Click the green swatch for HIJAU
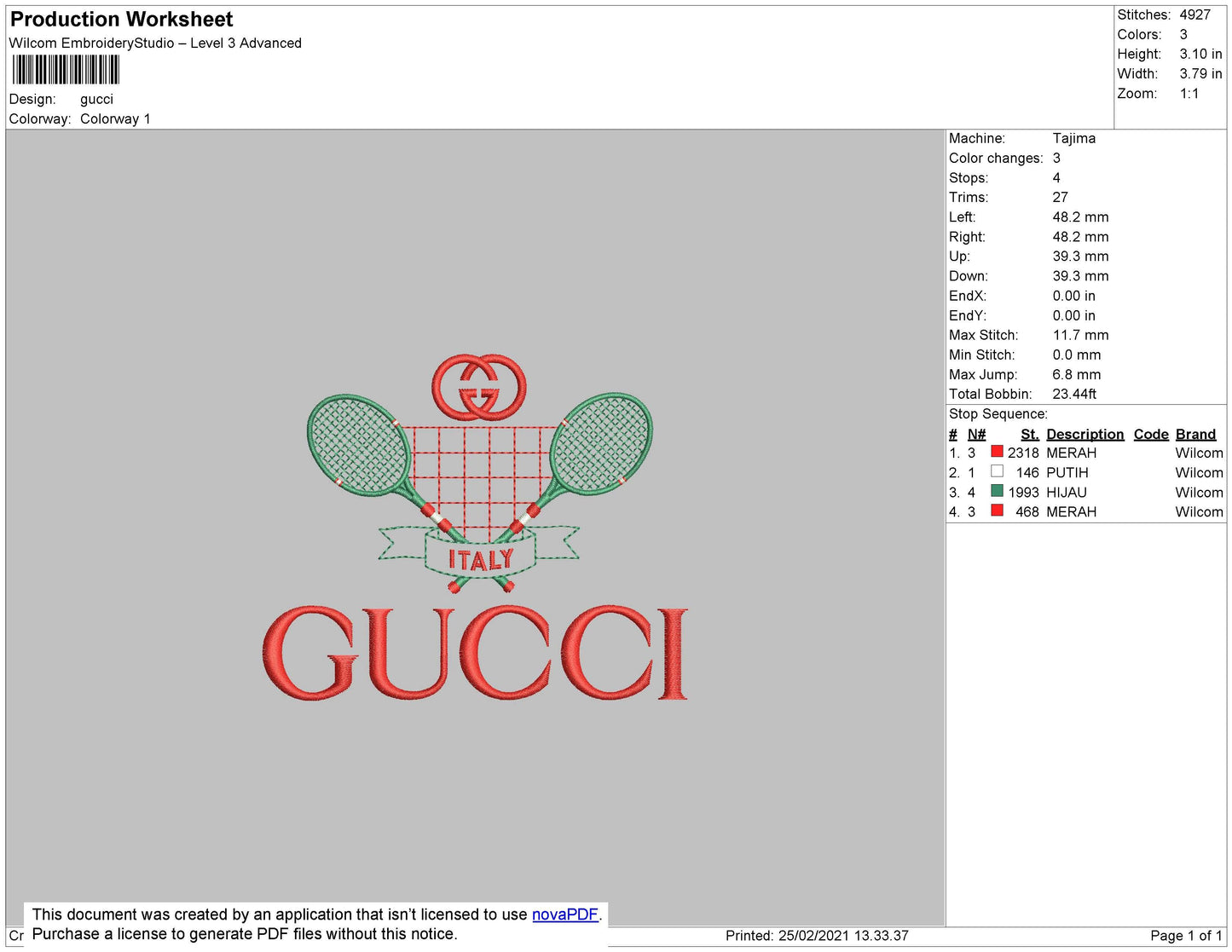1232x952 pixels. click(997, 491)
